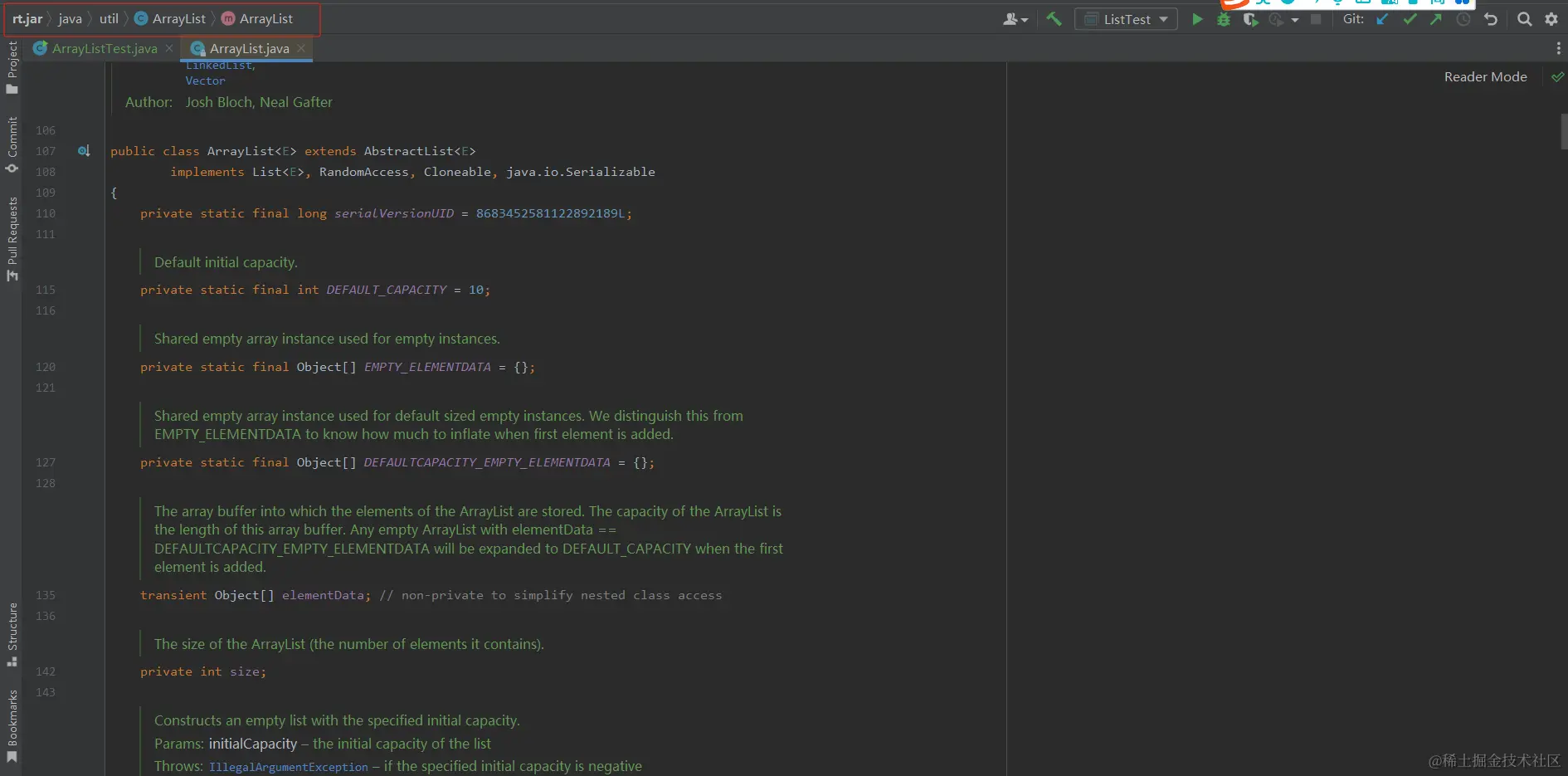The height and width of the screenshot is (776, 1568).
Task: Click the EMPTY_ELEMENTDATA field name
Action: click(x=427, y=367)
